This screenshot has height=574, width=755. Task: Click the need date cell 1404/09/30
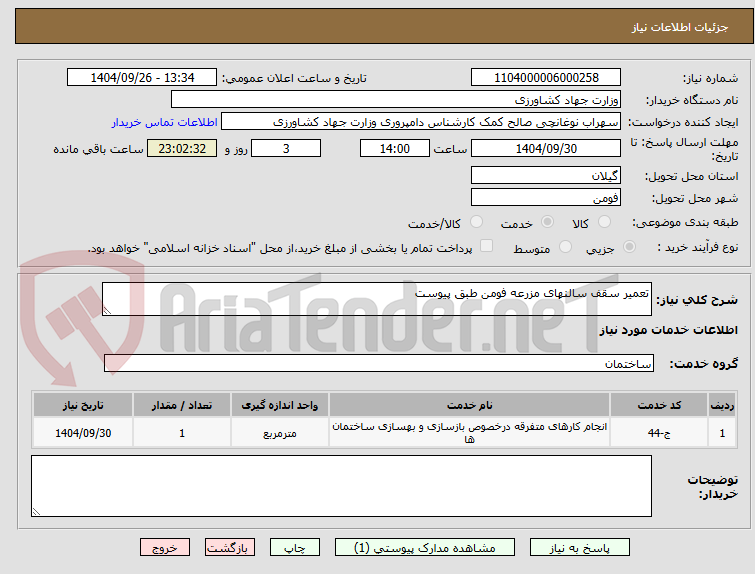click(83, 432)
